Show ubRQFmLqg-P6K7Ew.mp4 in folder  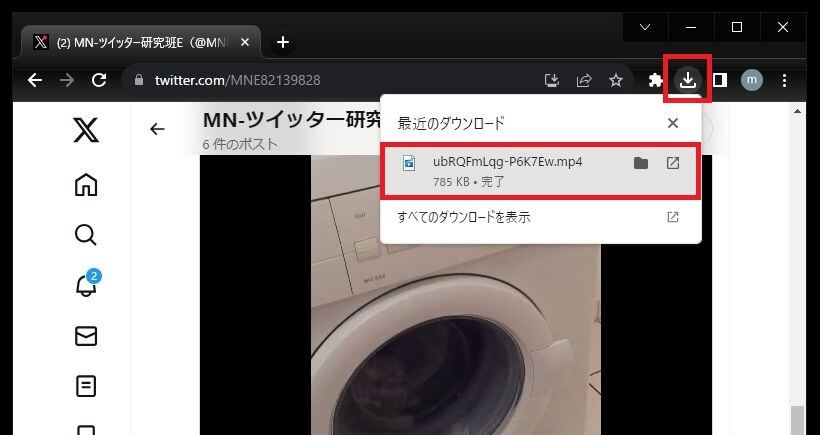641,163
